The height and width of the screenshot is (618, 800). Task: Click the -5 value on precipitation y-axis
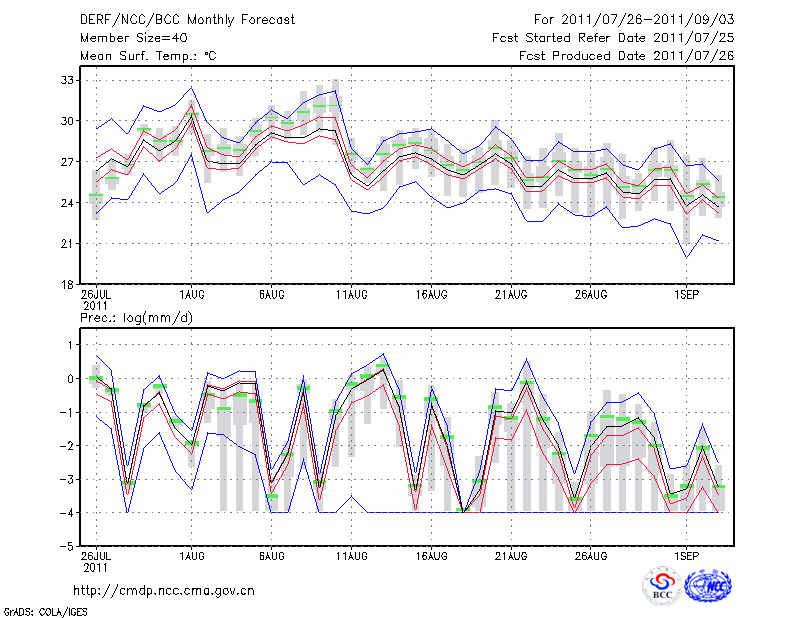pos(68,546)
